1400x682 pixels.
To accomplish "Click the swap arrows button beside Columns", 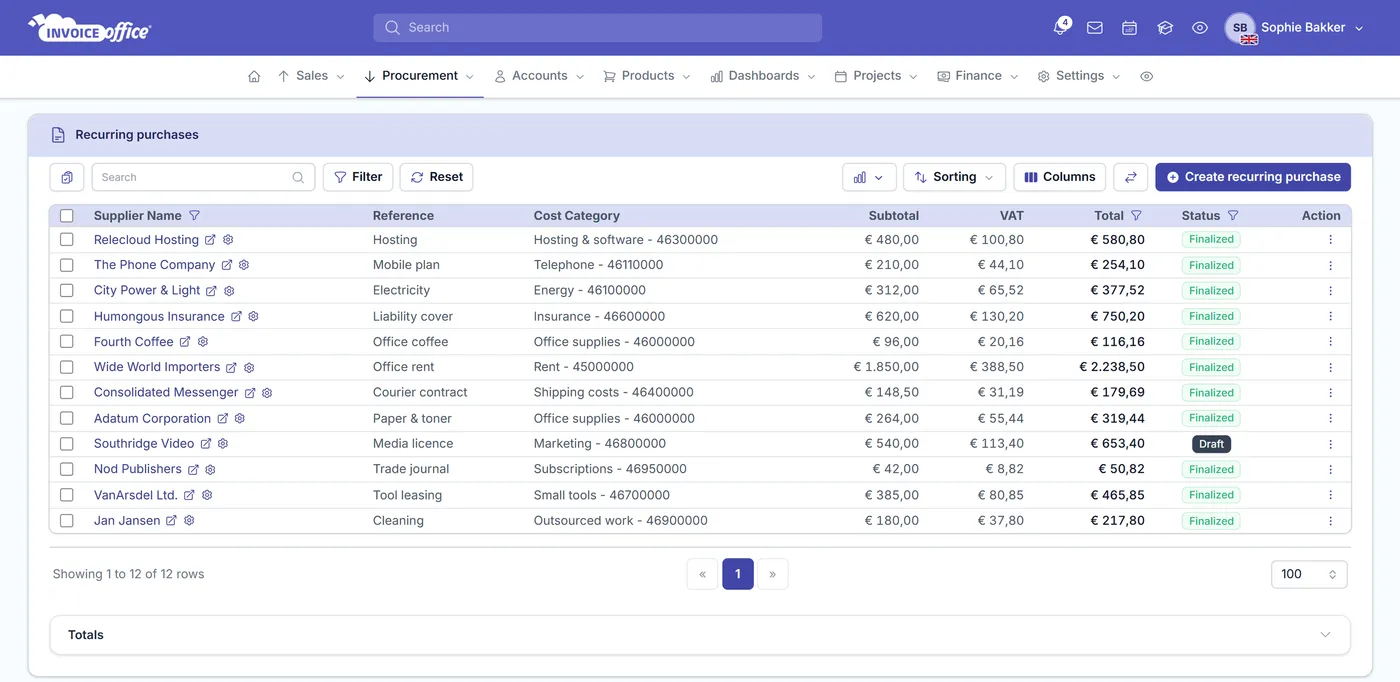I will (1130, 177).
